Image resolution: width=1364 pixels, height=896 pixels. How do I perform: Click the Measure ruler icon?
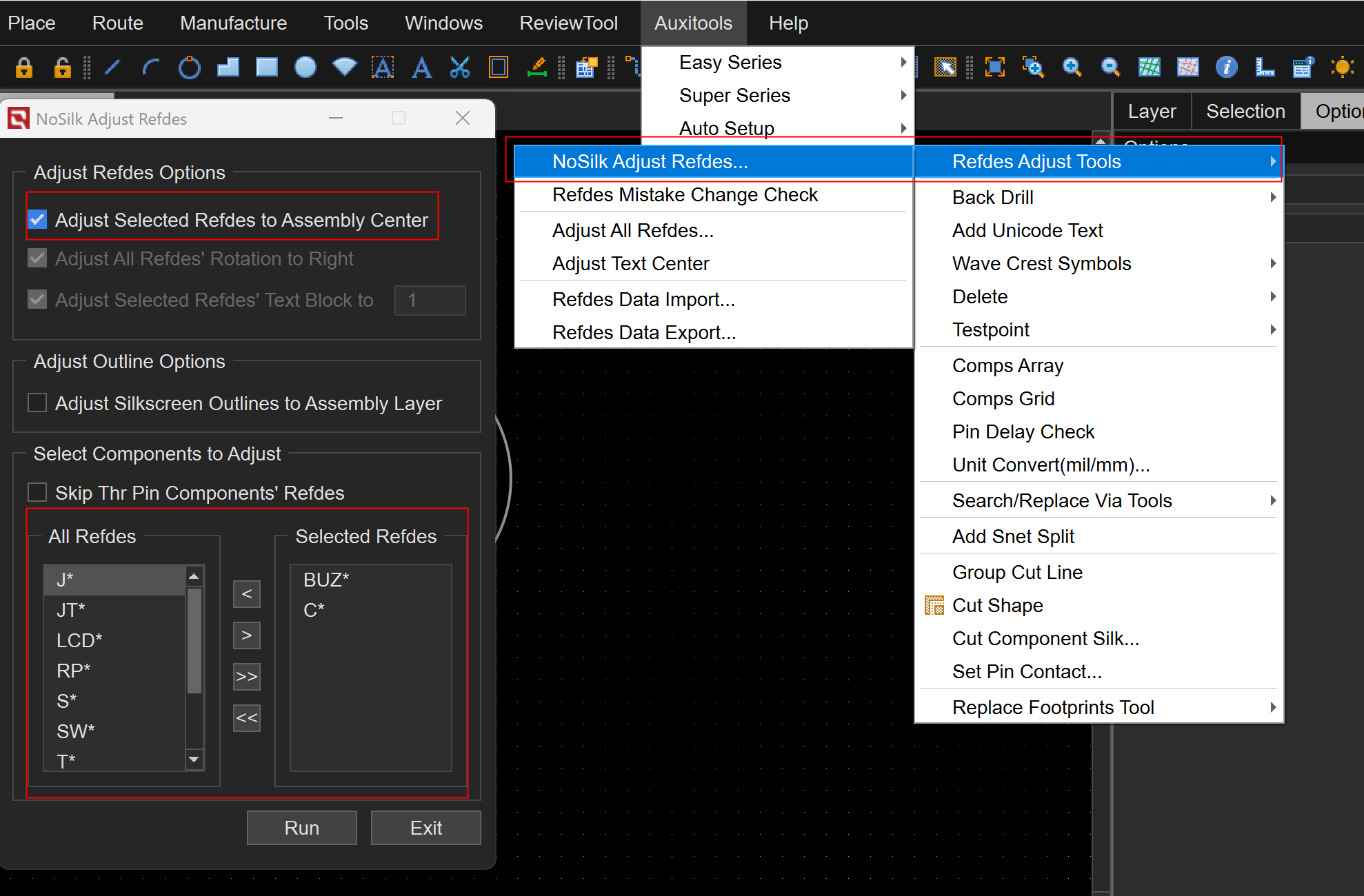coord(1265,68)
